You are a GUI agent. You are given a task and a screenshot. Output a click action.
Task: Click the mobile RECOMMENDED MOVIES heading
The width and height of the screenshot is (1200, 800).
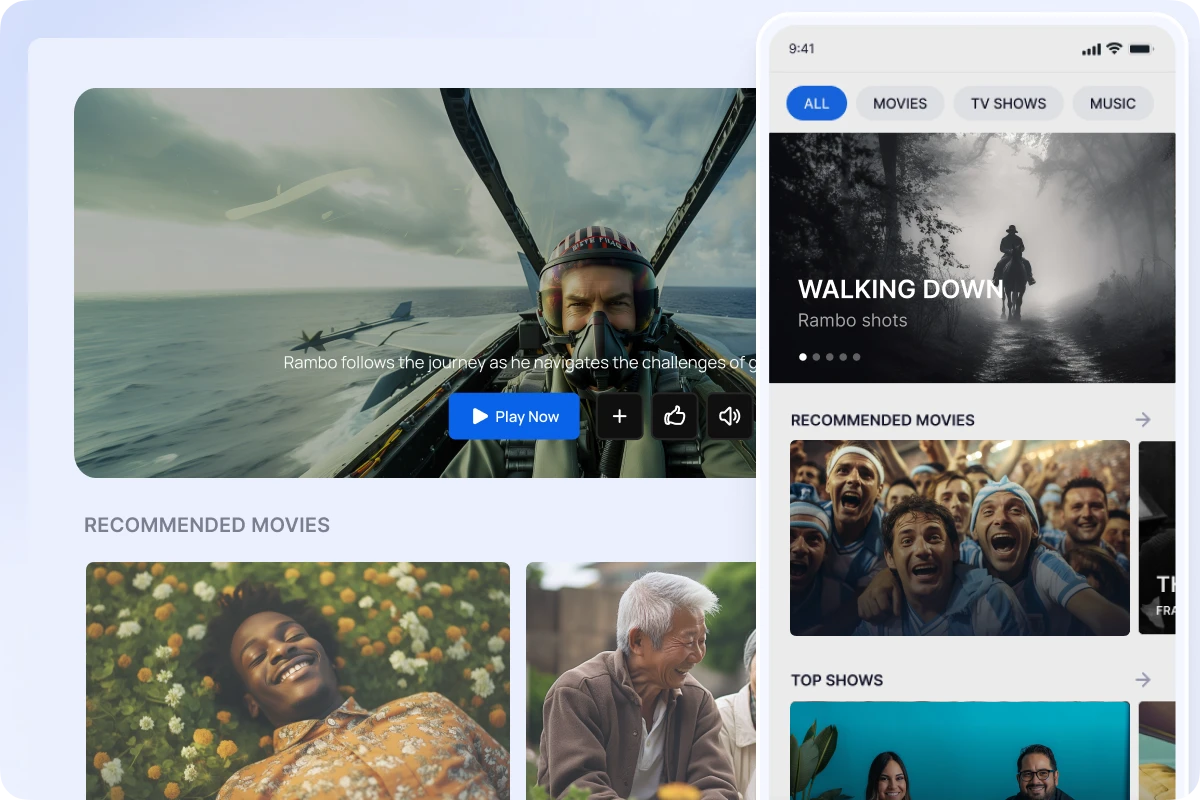click(883, 420)
